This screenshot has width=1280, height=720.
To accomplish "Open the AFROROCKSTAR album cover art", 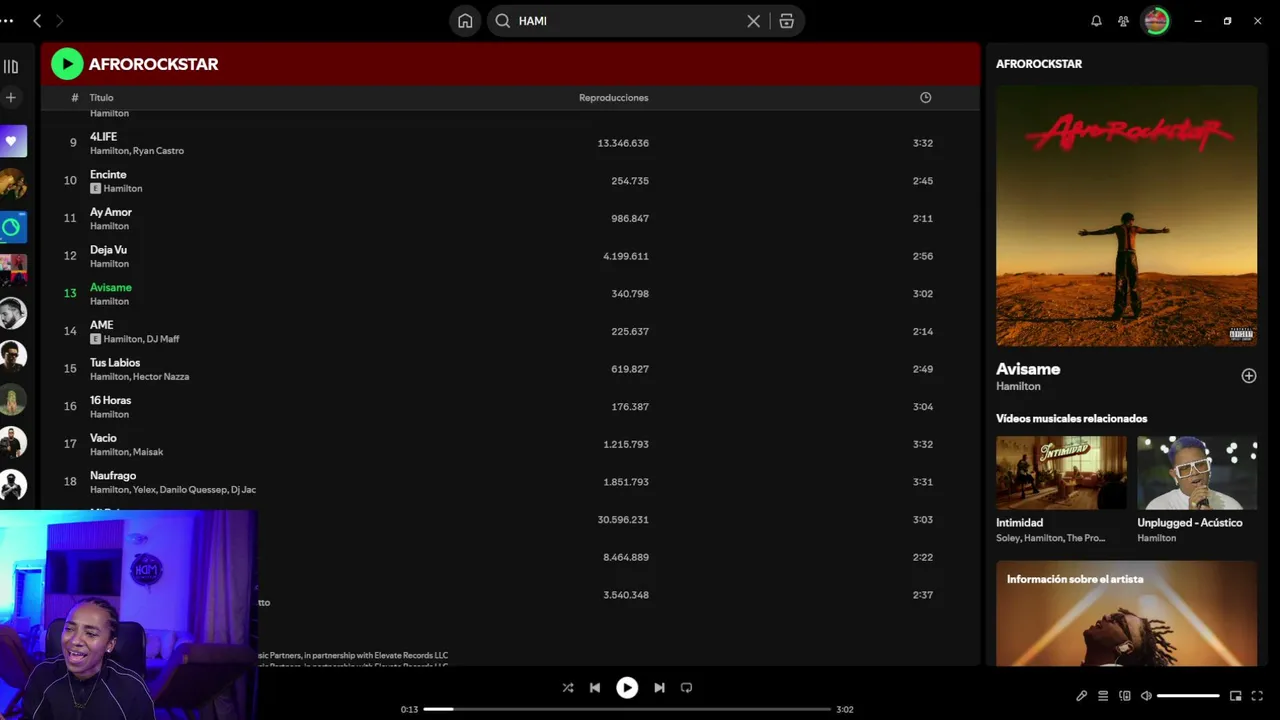I will (1126, 215).
